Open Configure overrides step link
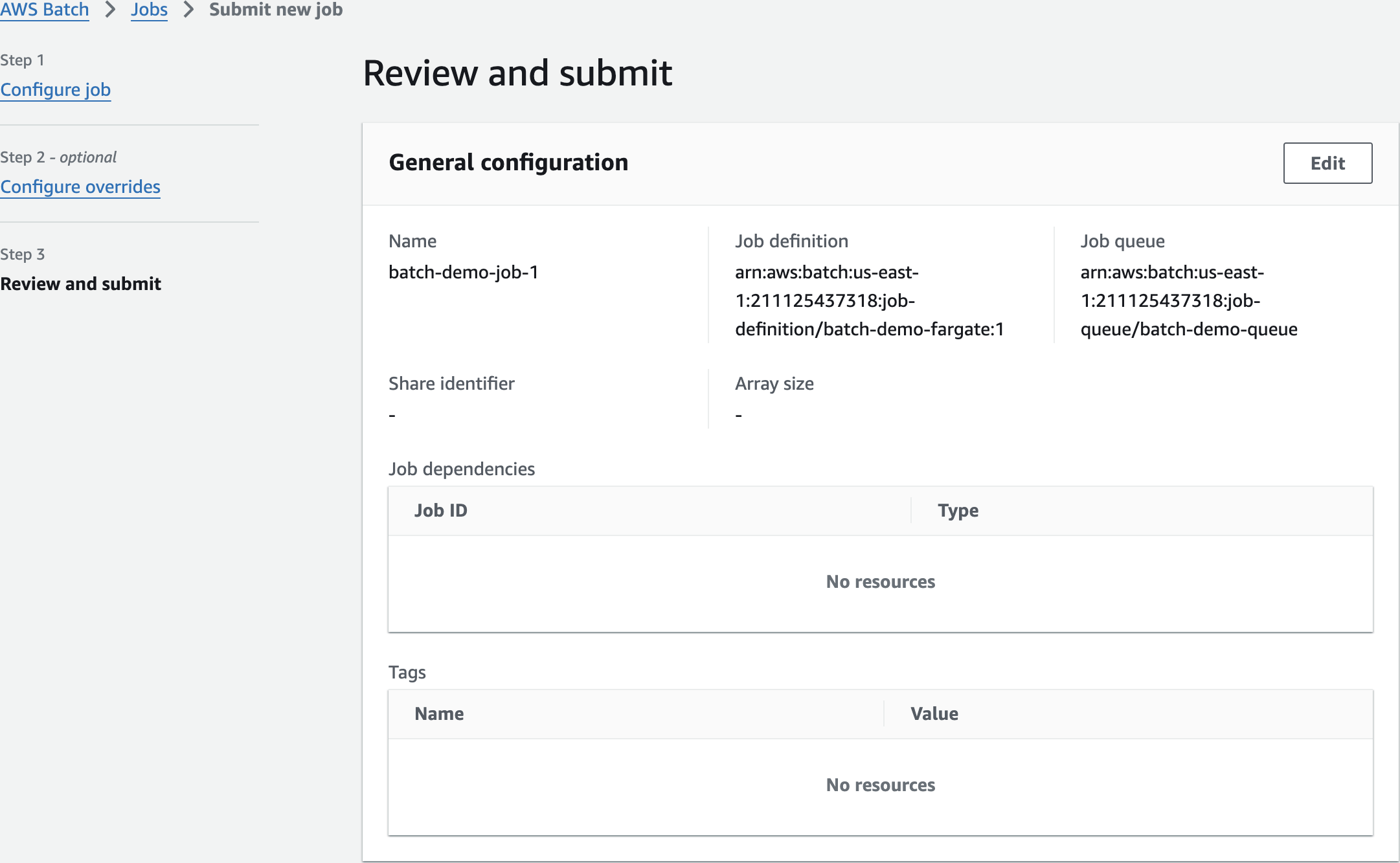The width and height of the screenshot is (1400, 863). pyautogui.click(x=80, y=186)
